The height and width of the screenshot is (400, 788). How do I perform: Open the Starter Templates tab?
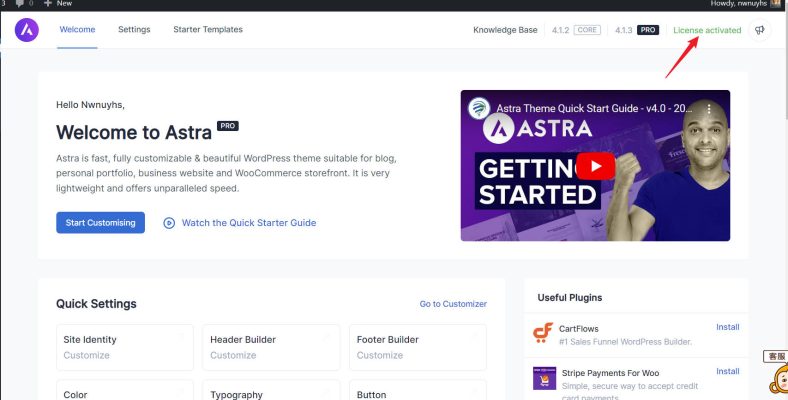point(208,30)
